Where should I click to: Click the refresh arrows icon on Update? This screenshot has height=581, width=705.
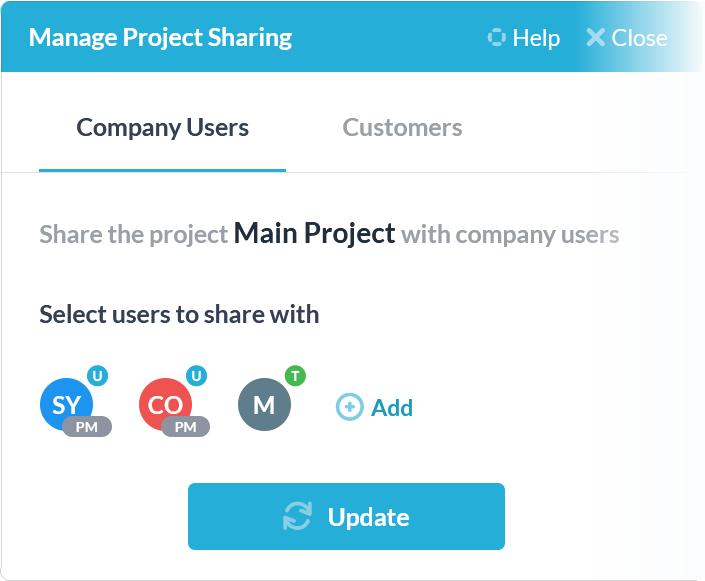(297, 516)
